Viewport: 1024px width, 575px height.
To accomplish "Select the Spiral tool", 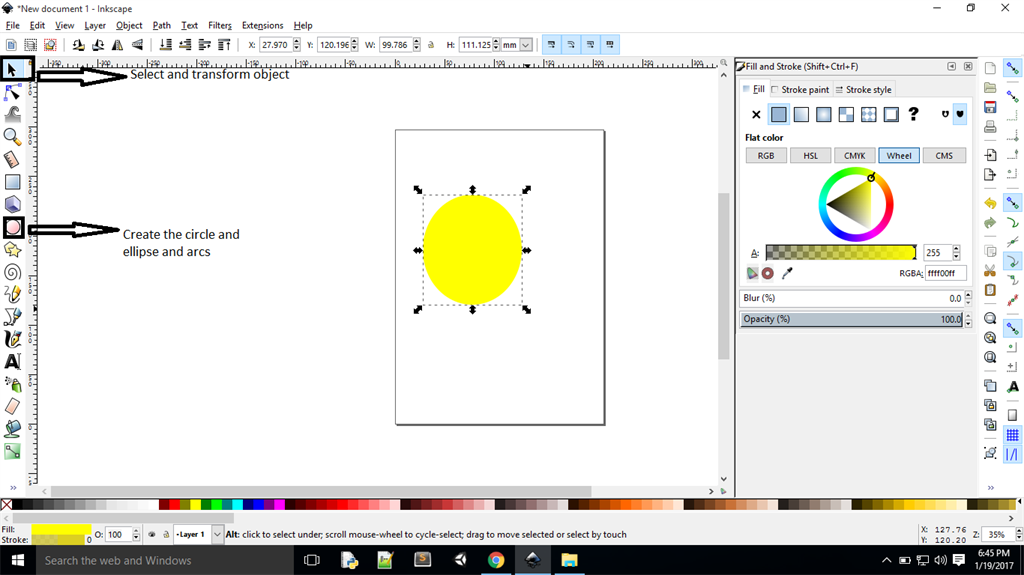I will [x=13, y=271].
